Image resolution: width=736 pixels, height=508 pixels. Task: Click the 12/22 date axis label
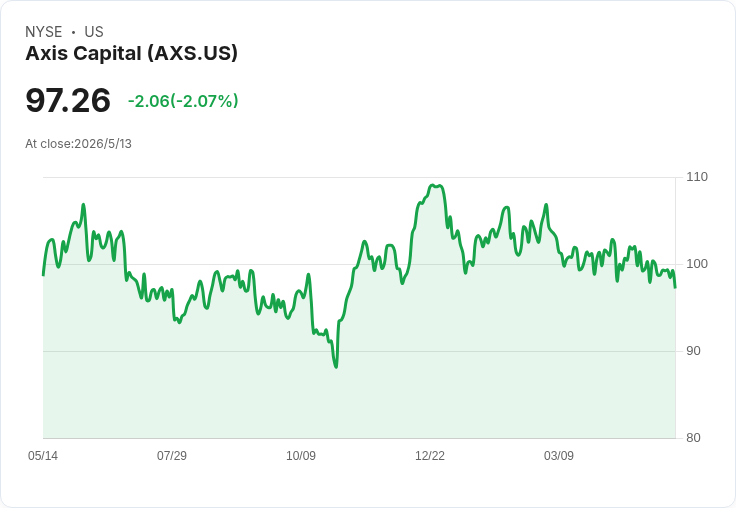430,455
